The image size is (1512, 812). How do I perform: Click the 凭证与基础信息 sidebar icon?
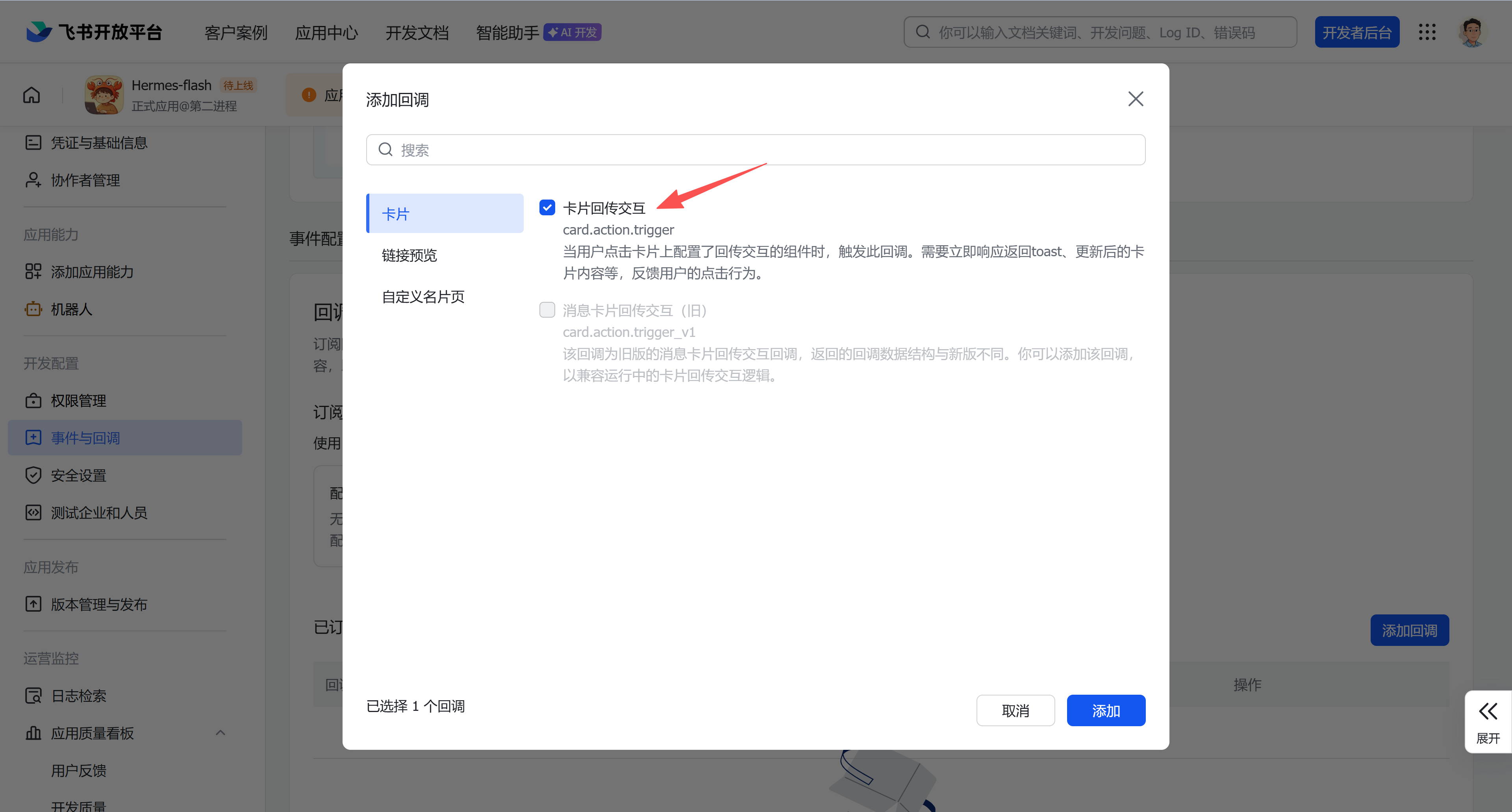[x=33, y=142]
